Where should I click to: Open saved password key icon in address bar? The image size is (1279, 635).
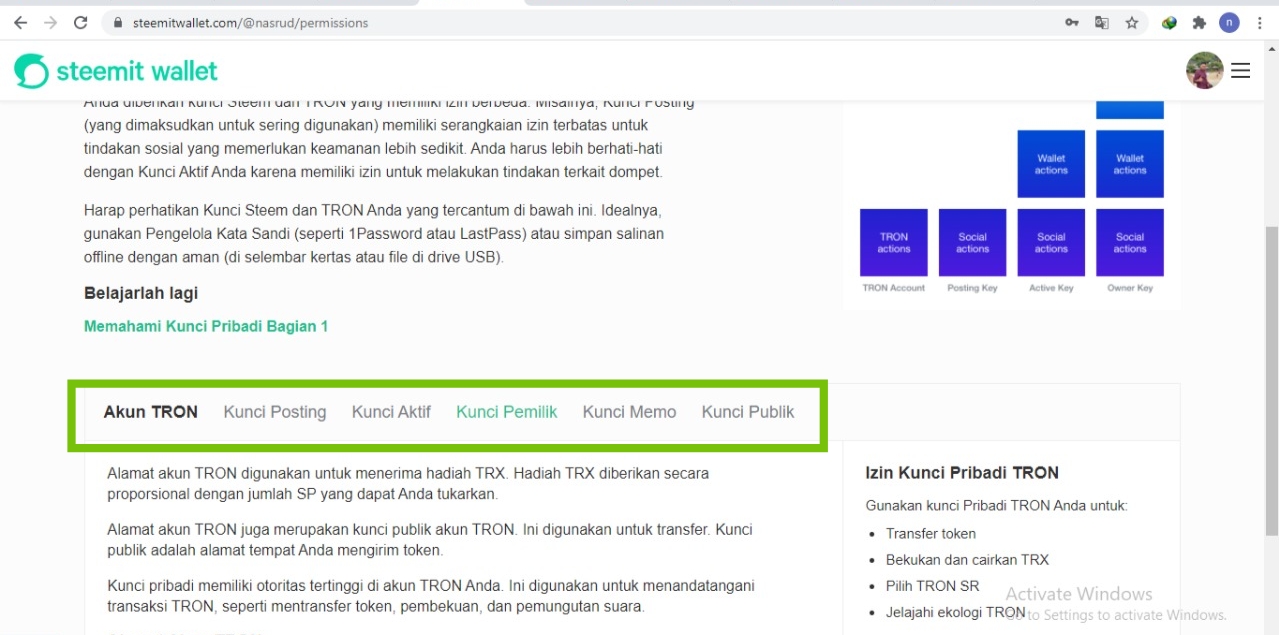[1071, 23]
